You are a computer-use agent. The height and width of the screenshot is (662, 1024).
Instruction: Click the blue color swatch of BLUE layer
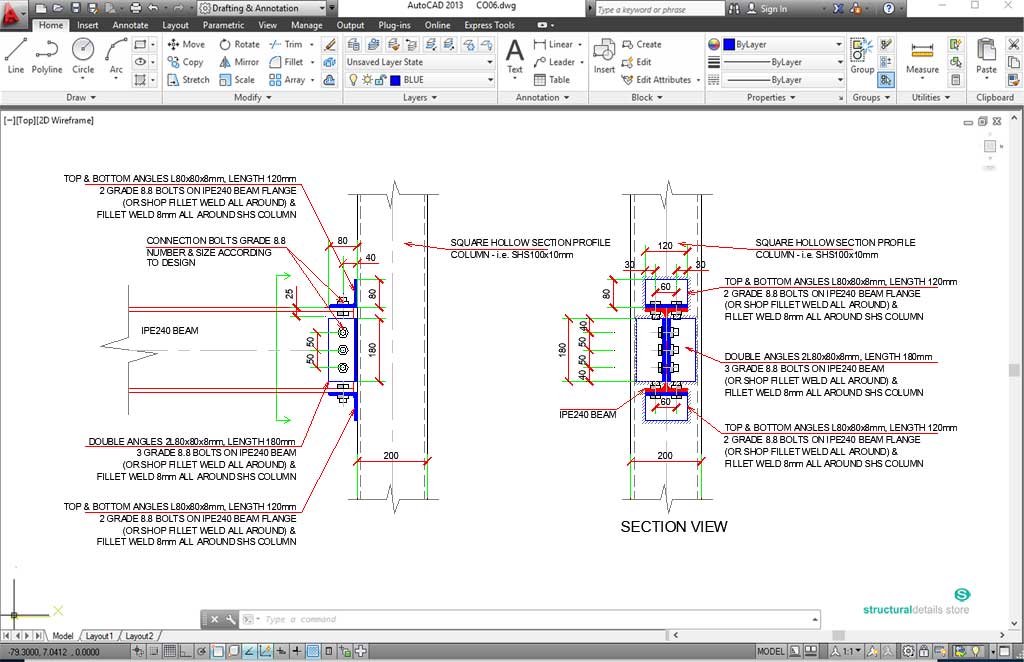[x=395, y=80]
